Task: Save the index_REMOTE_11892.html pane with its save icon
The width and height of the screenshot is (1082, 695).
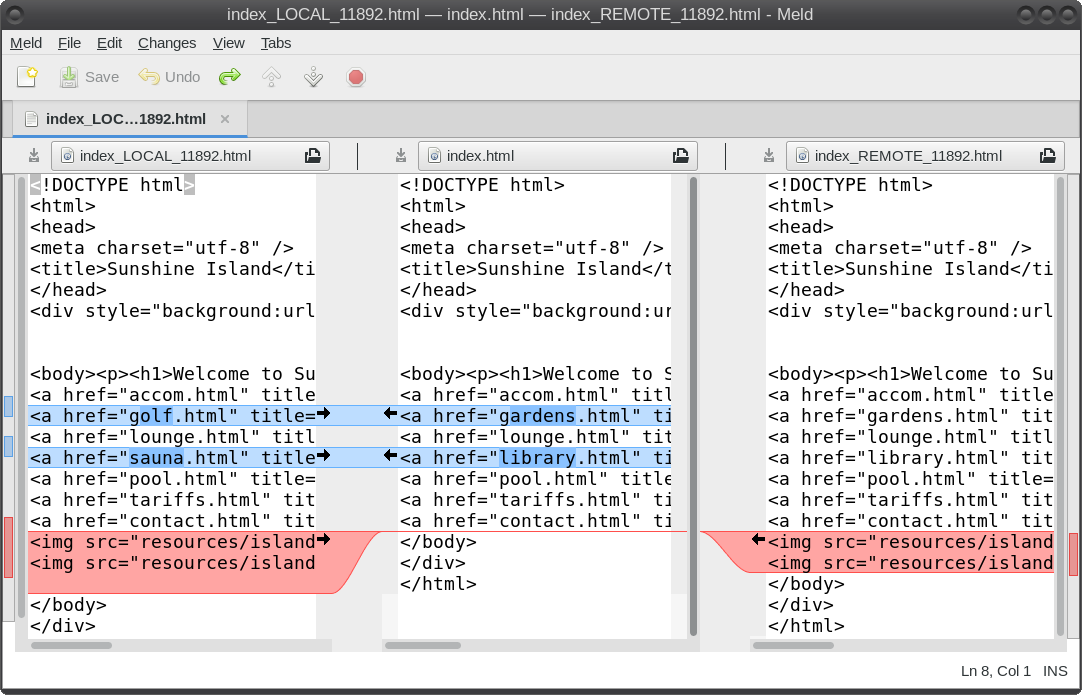Action: (x=769, y=156)
